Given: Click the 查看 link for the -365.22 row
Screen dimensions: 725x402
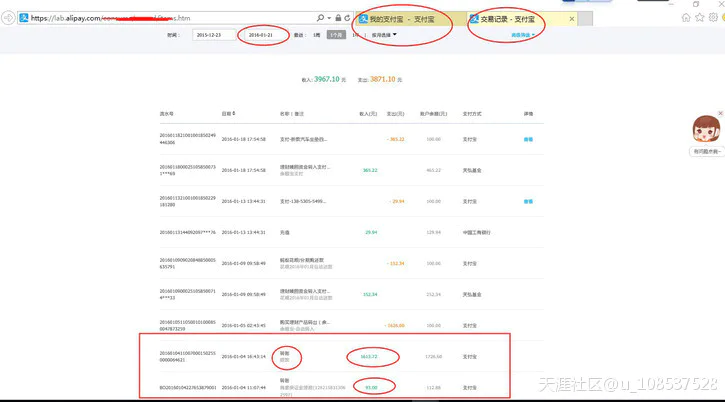Looking at the screenshot, I should coord(528,139).
